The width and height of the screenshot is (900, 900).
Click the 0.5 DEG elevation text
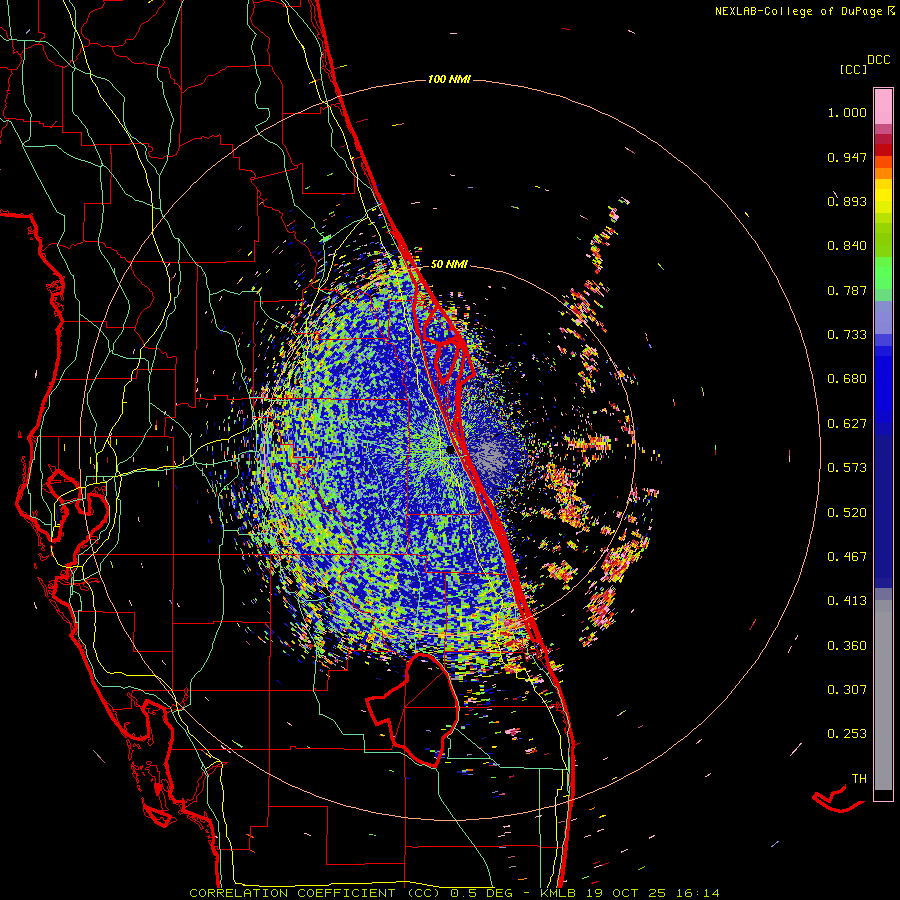tap(480, 893)
